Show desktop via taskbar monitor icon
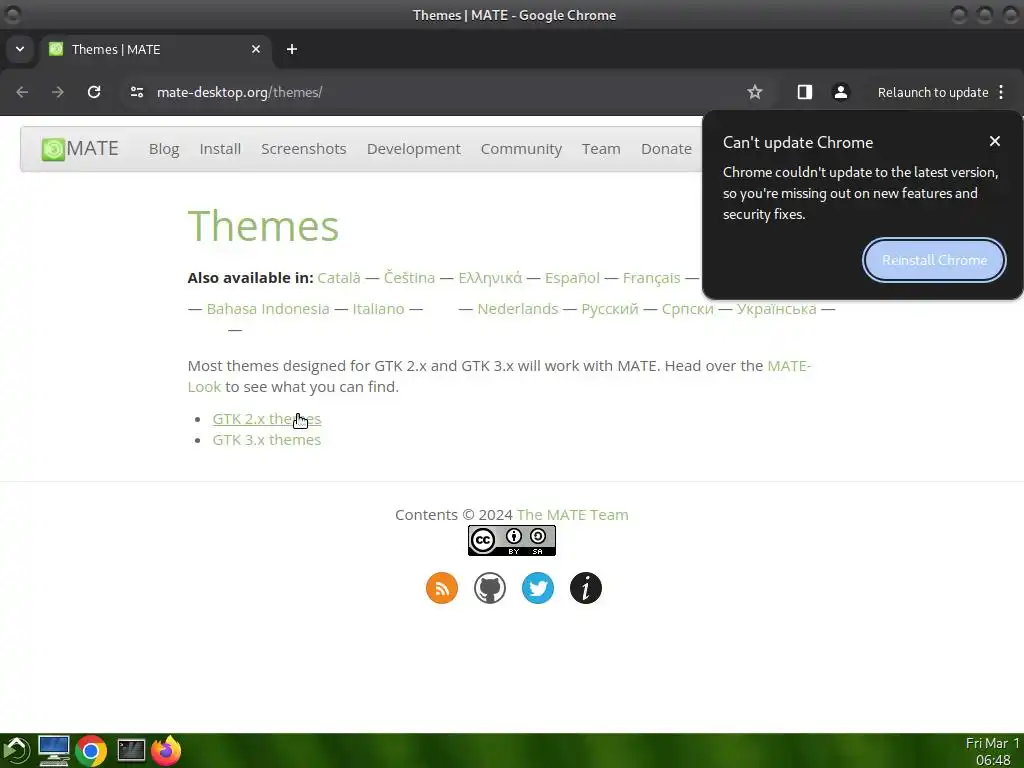Image resolution: width=1024 pixels, height=768 pixels. click(x=54, y=750)
